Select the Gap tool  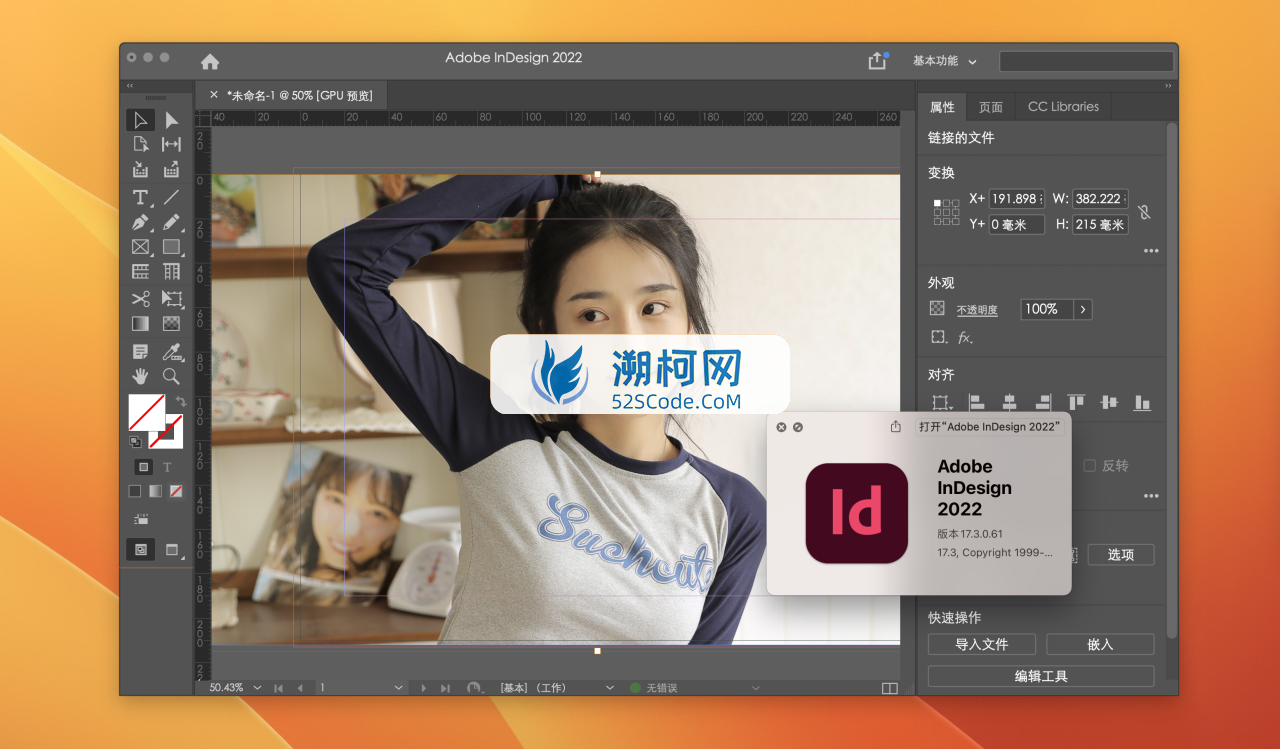171,144
